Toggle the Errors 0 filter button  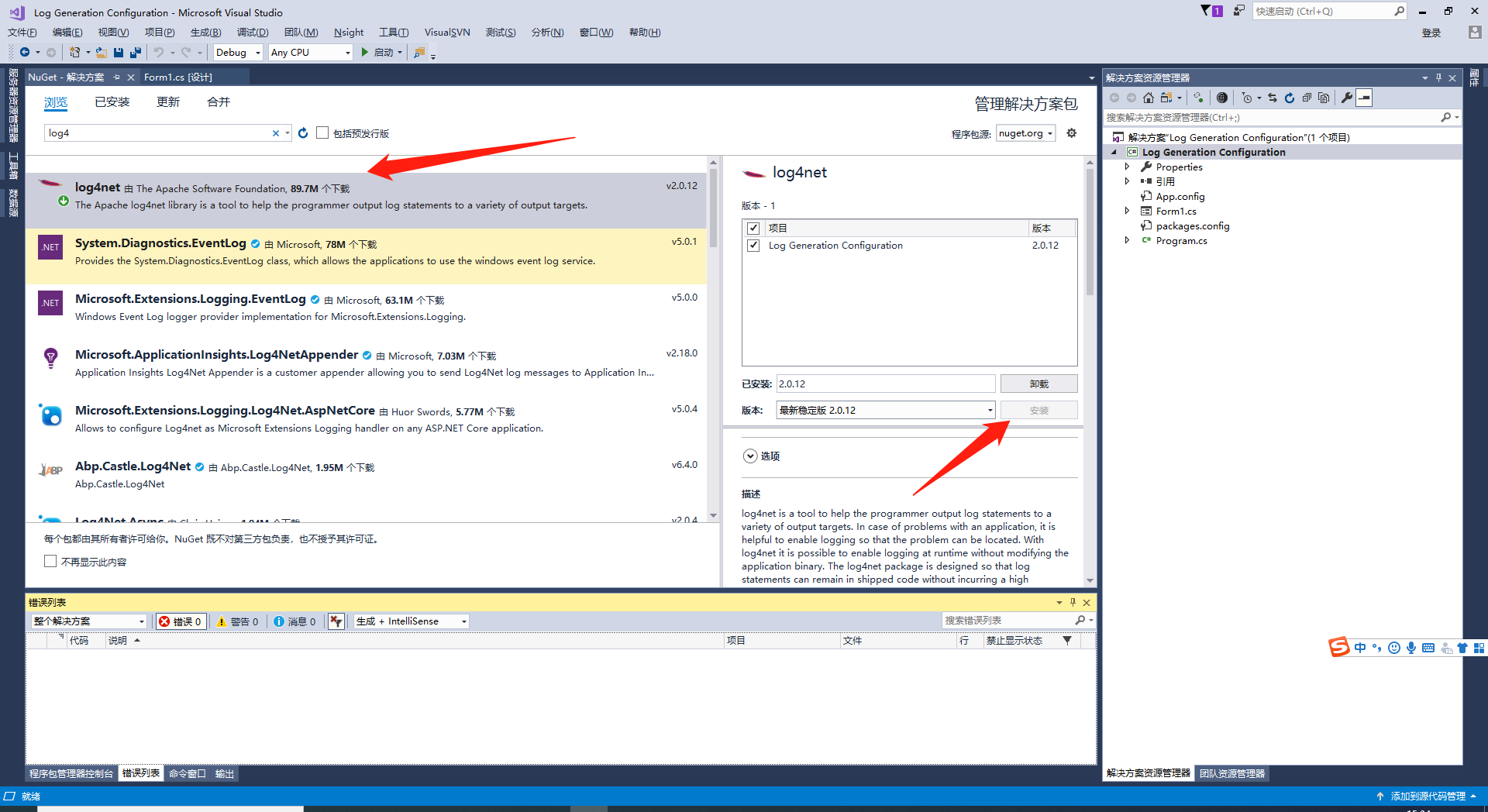tap(181, 621)
